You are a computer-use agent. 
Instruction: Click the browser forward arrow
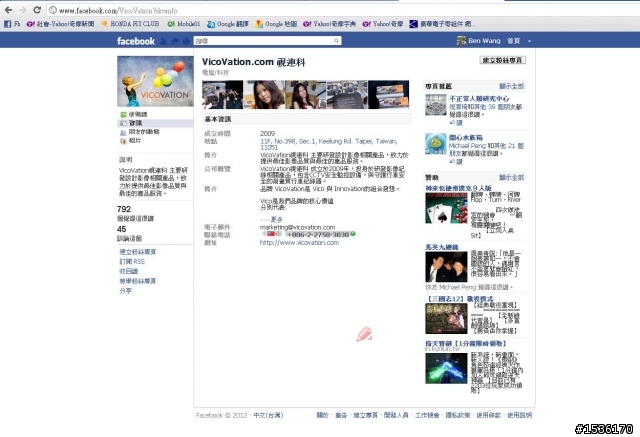pyautogui.click(x=22, y=10)
